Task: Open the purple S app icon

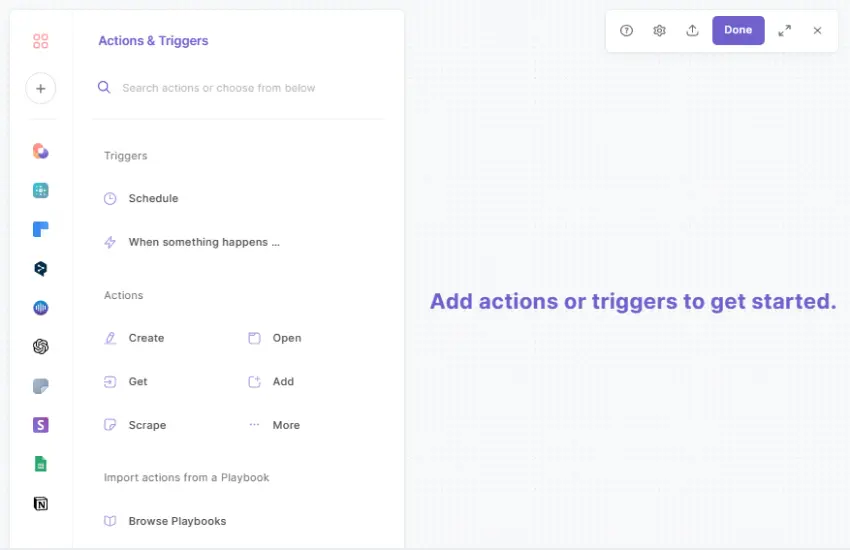Action: point(41,425)
